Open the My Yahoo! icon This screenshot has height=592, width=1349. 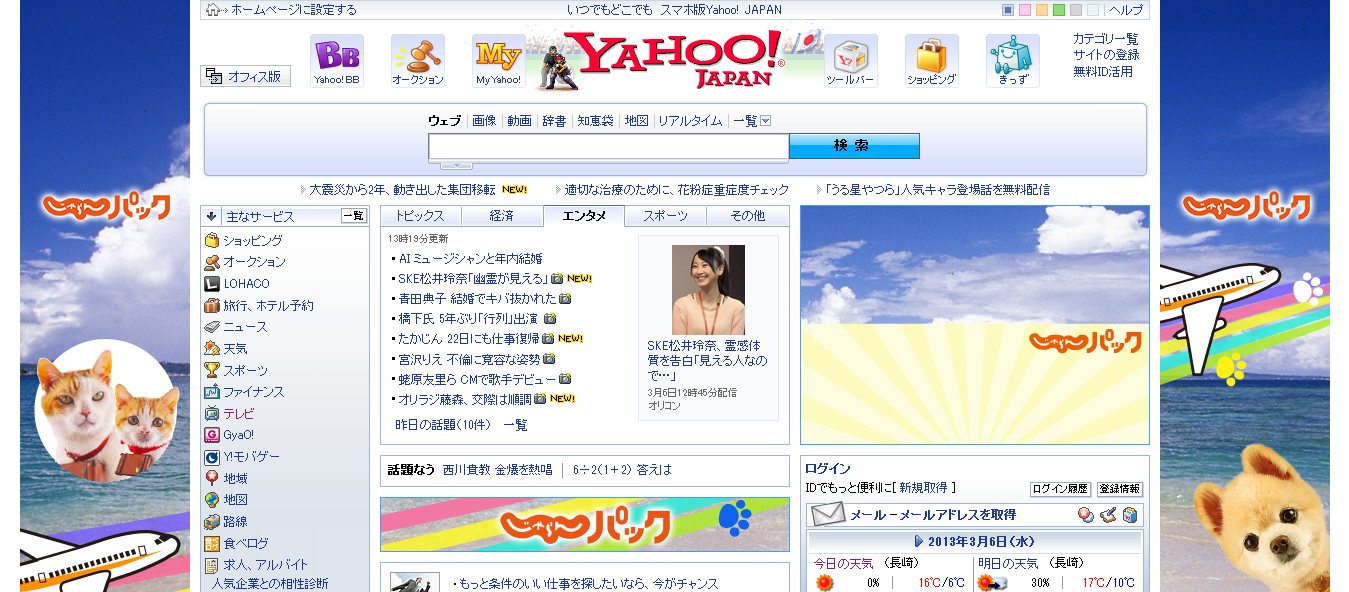tap(498, 61)
